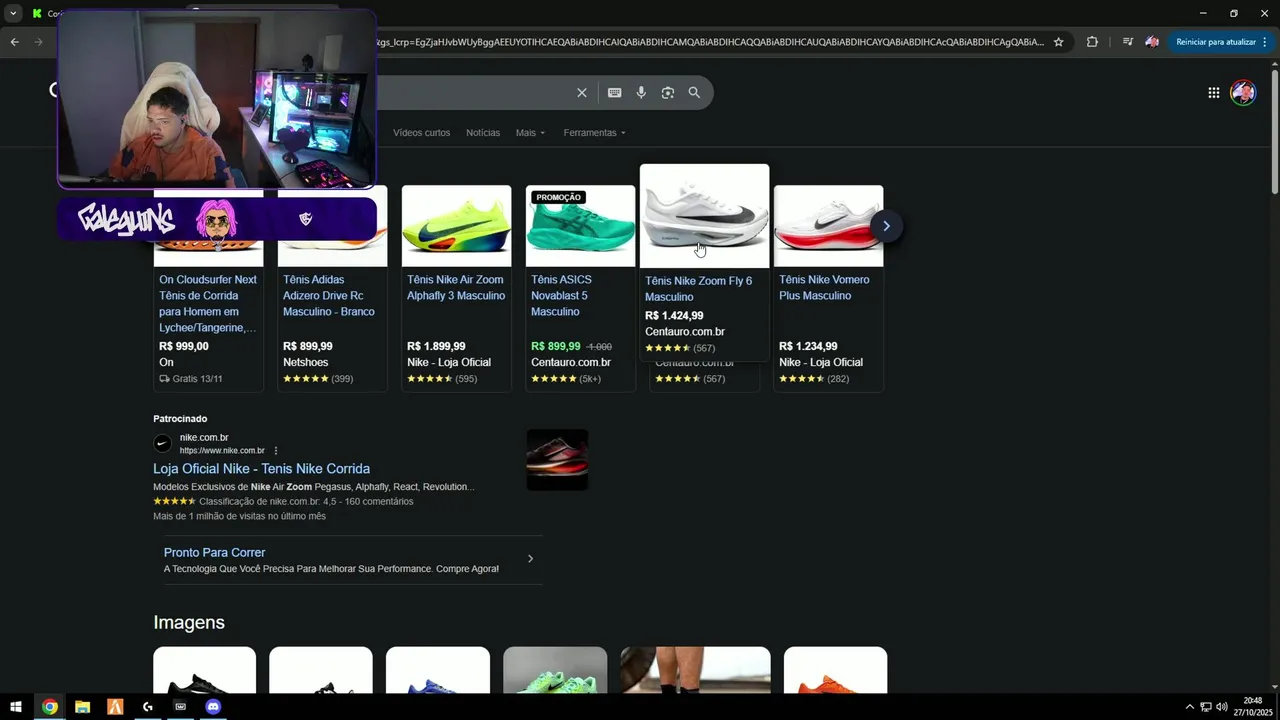Viewport: 1280px width, 720px height.
Task: Open the Windows Start menu
Action: tap(16, 707)
